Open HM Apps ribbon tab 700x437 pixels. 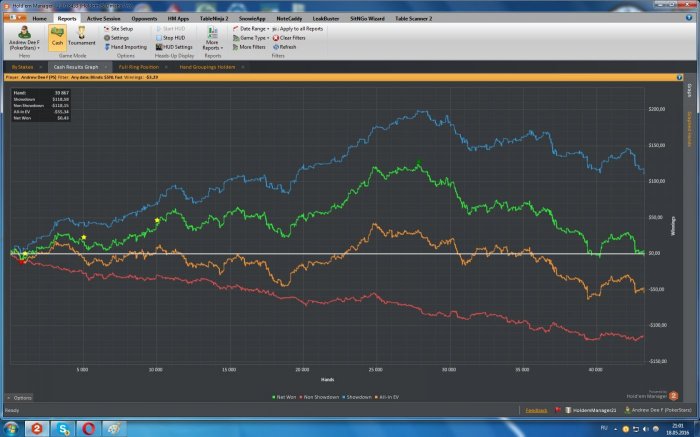(178, 18)
